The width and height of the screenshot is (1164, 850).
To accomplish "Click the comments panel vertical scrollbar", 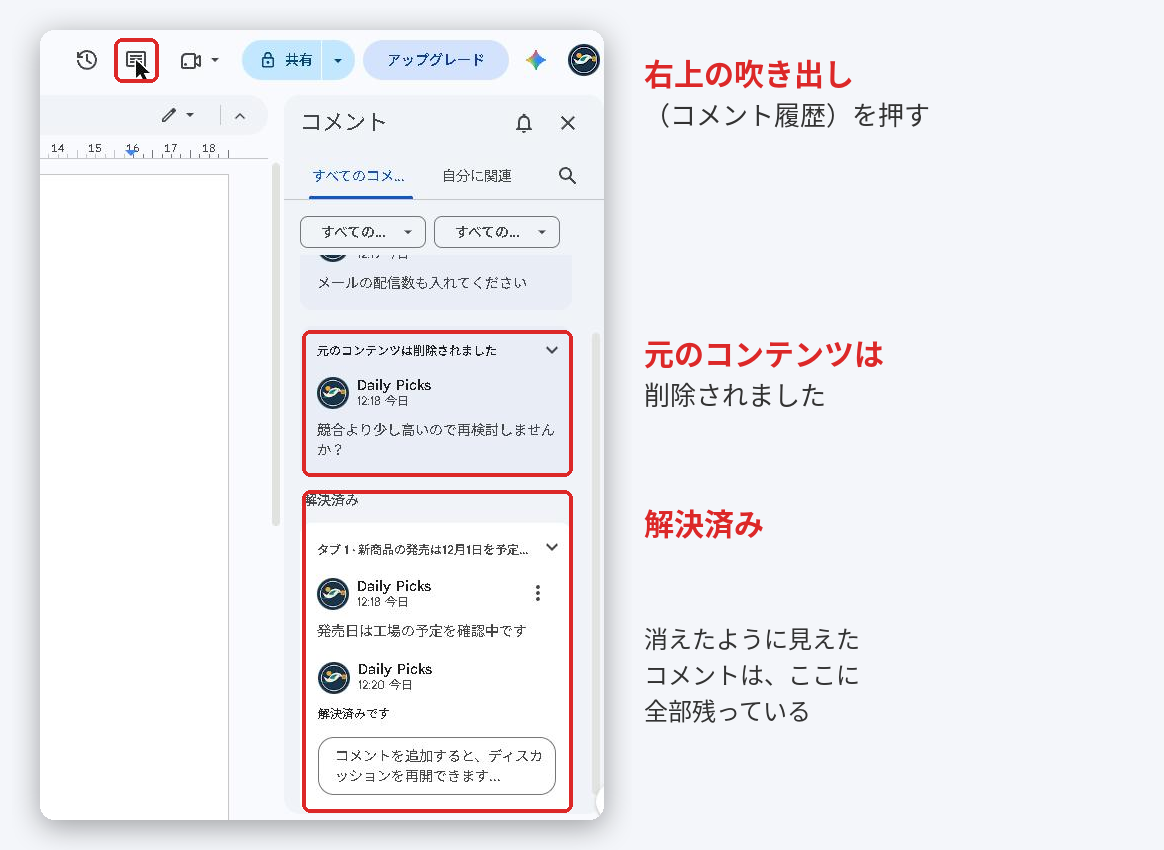I will 595,564.
